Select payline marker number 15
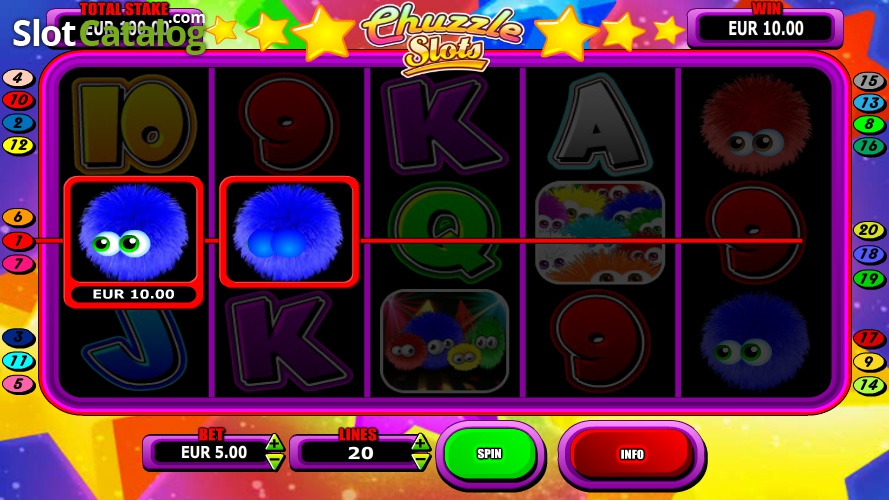889x500 pixels. 869,81
